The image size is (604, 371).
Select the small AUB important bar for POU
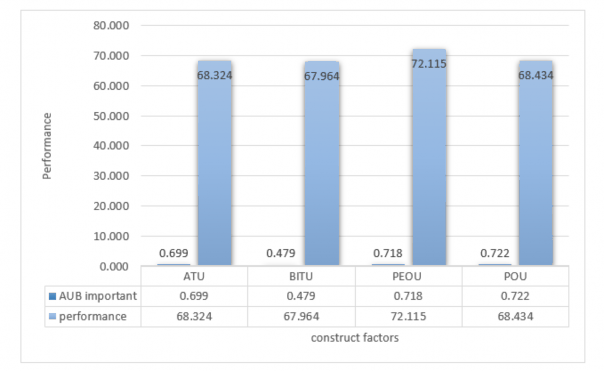[x=495, y=264]
